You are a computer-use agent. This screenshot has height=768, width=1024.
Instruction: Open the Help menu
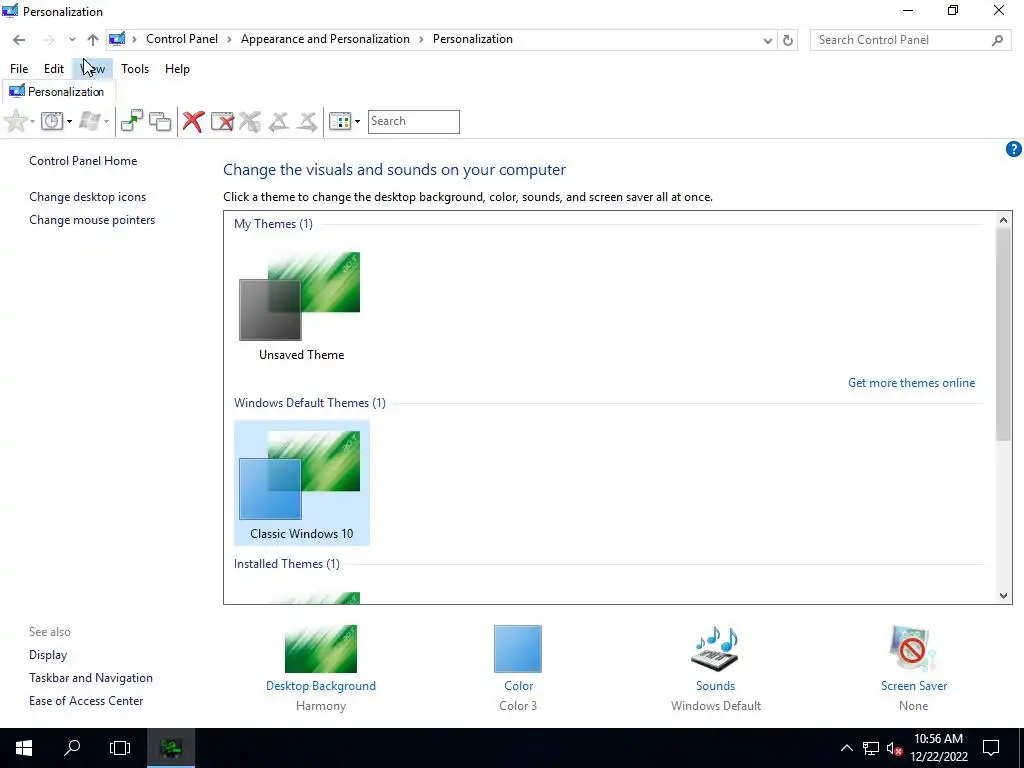[177, 69]
